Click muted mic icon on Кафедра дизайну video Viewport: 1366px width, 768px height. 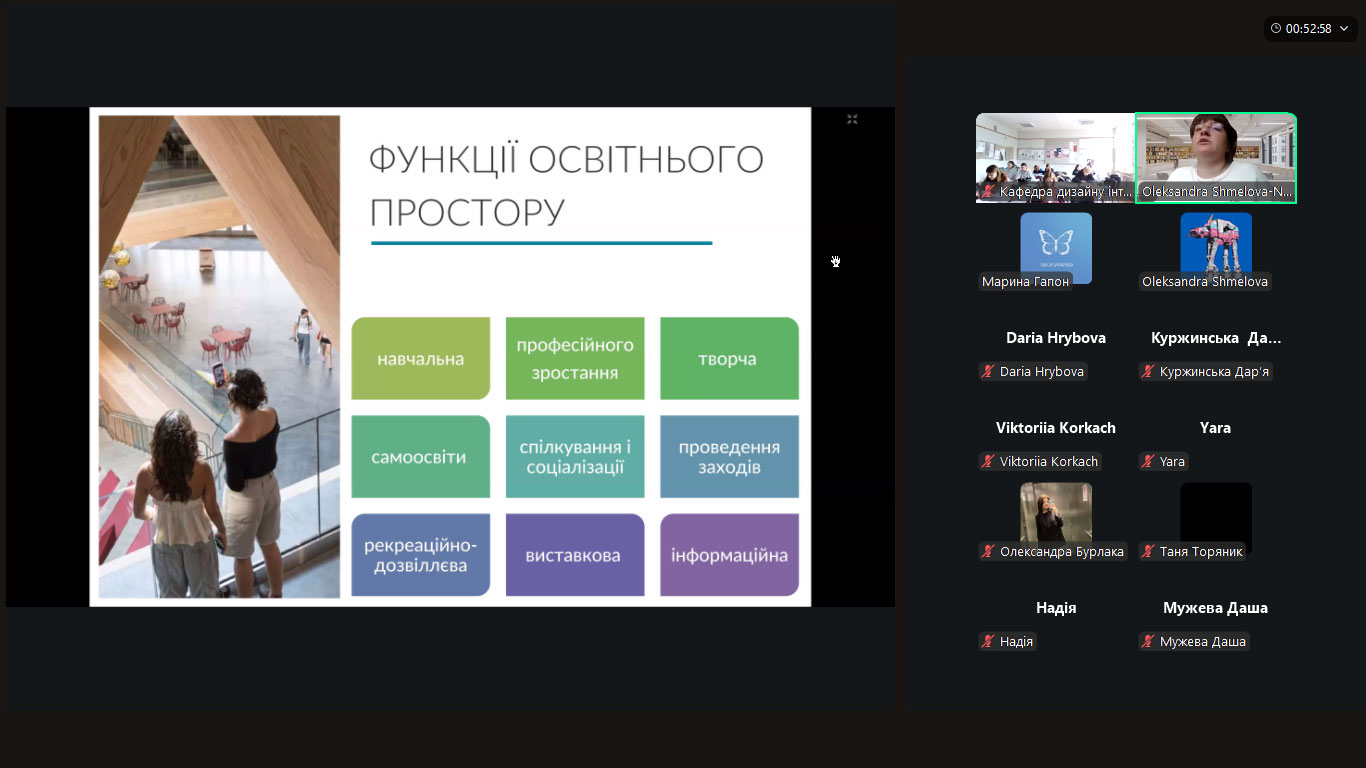tap(988, 191)
